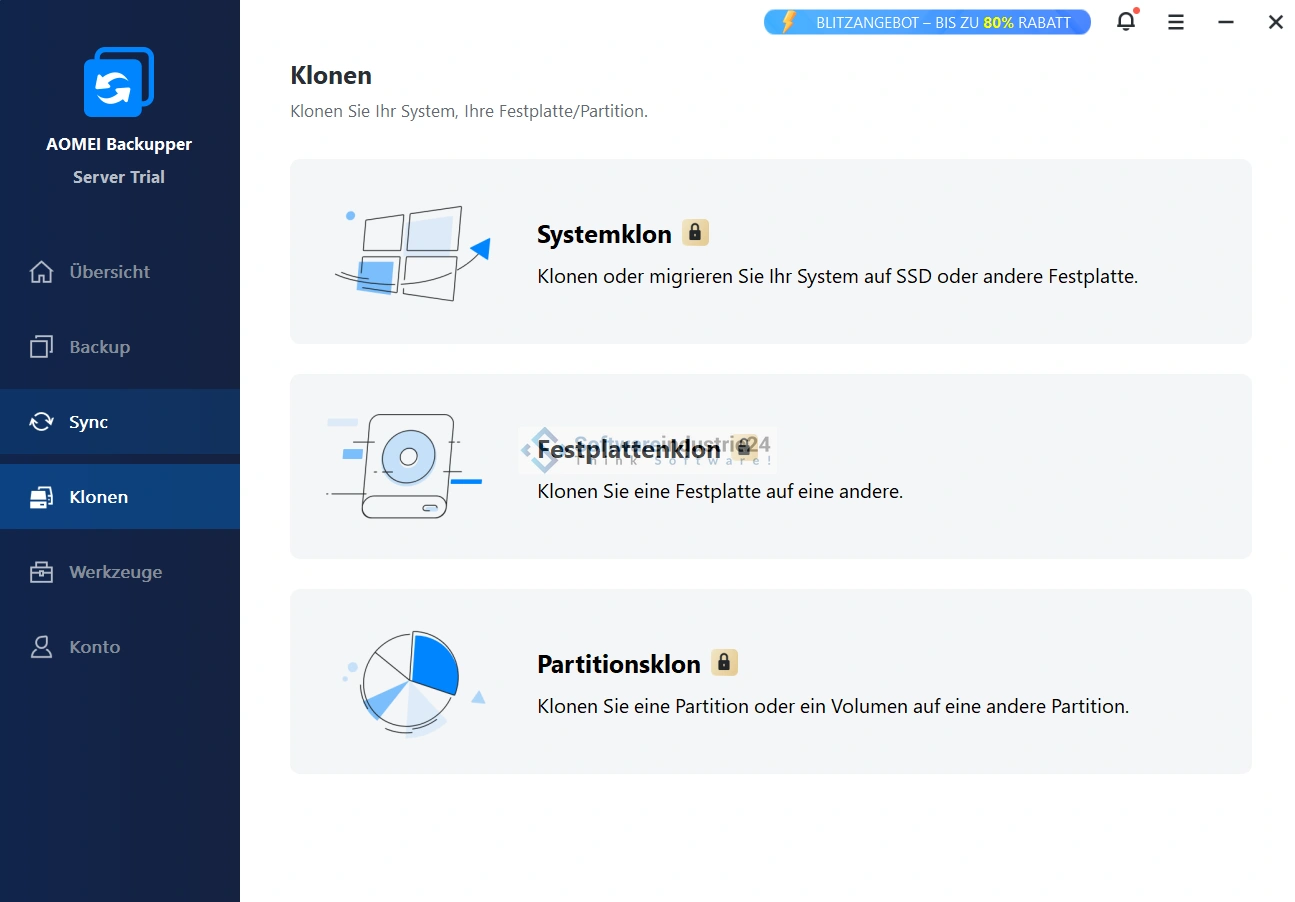The image size is (1295, 902).
Task: Select the Klonen sidebar tab
Action: (x=98, y=497)
